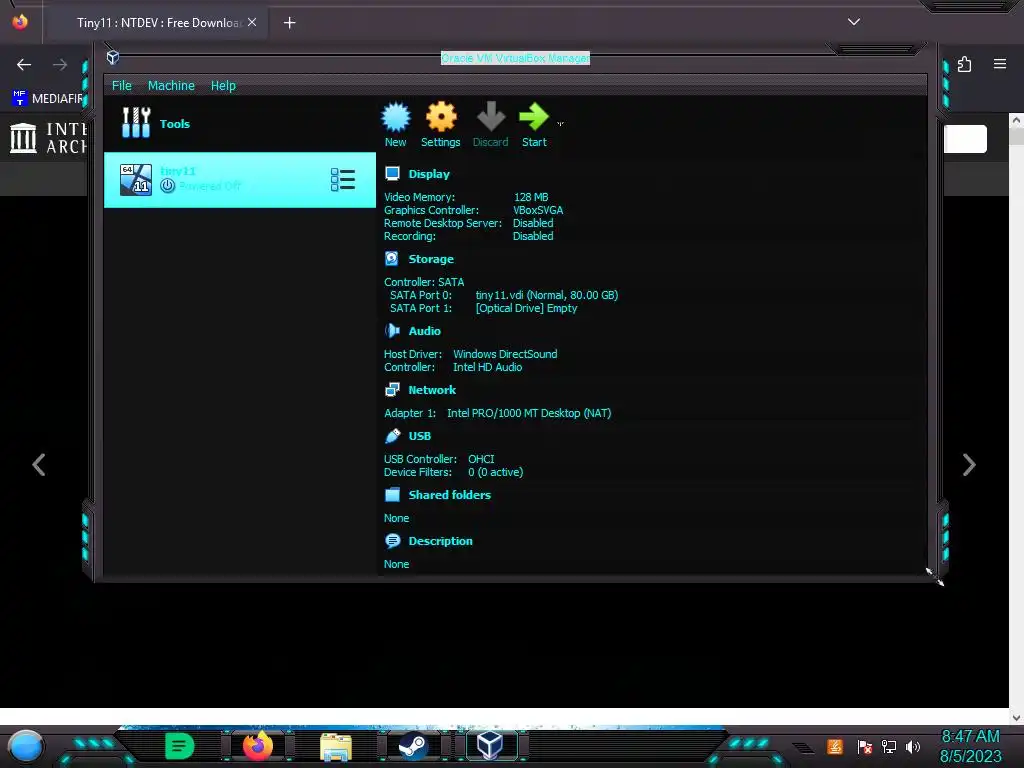Open the Start button dropdown arrow

[x=560, y=123]
